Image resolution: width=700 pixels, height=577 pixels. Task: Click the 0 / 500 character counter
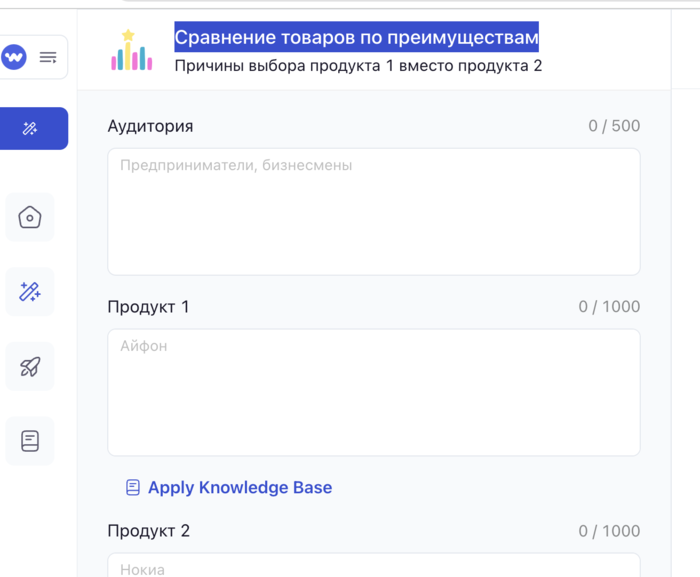tap(614, 126)
